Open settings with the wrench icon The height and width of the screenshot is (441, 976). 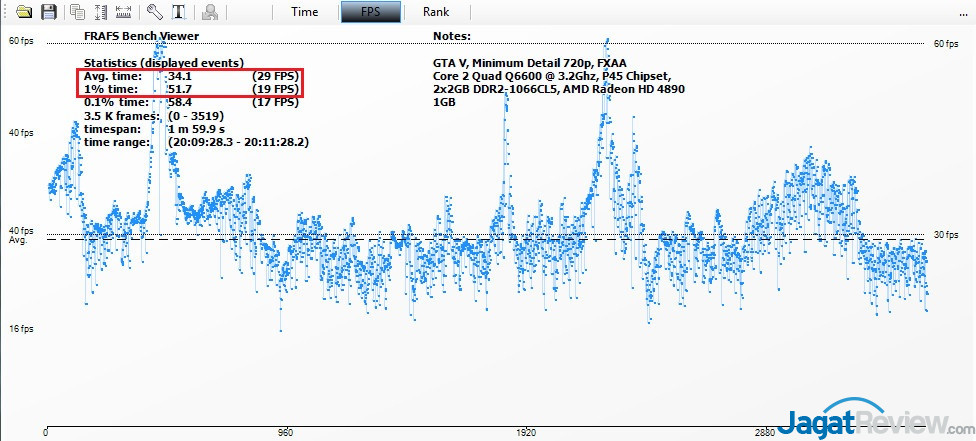point(155,13)
